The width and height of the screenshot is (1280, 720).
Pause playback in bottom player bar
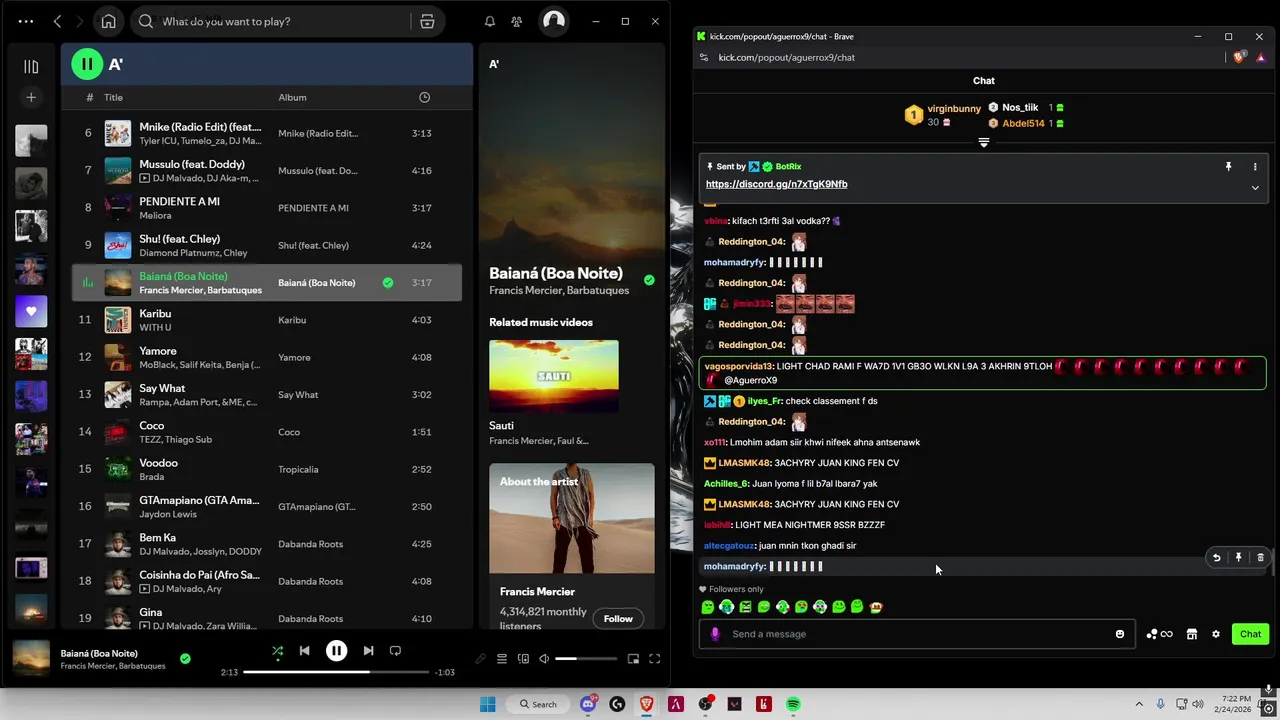coord(336,651)
